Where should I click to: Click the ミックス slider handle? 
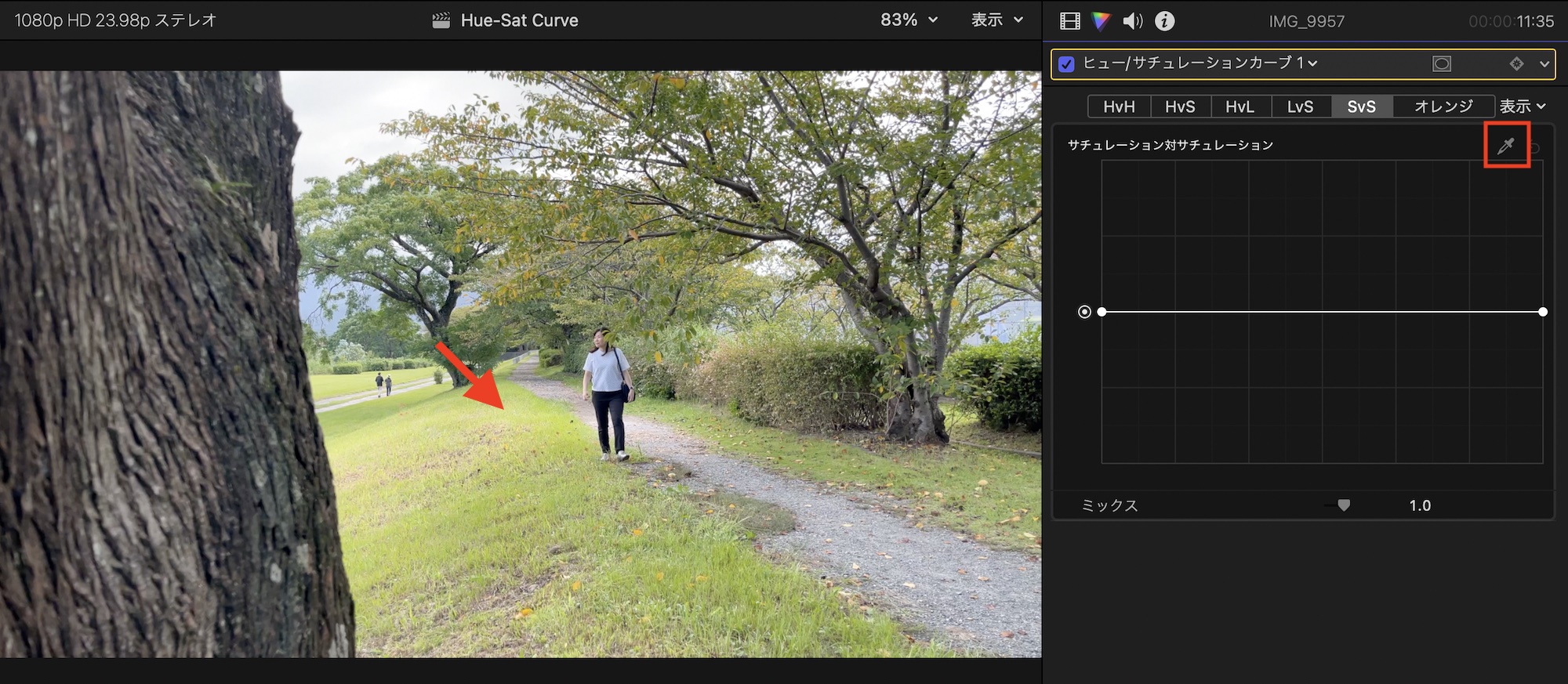pyautogui.click(x=1344, y=505)
